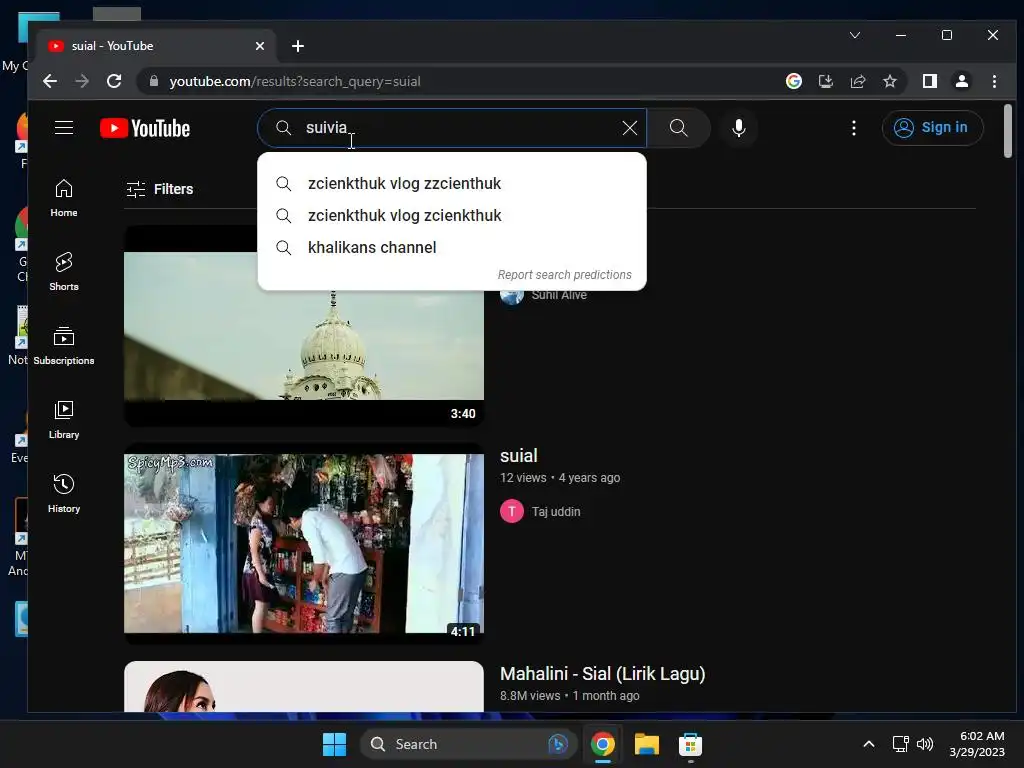Select the 'suial - YouTube' tab
Viewport: 1024px width, 768px height.
coord(157,46)
